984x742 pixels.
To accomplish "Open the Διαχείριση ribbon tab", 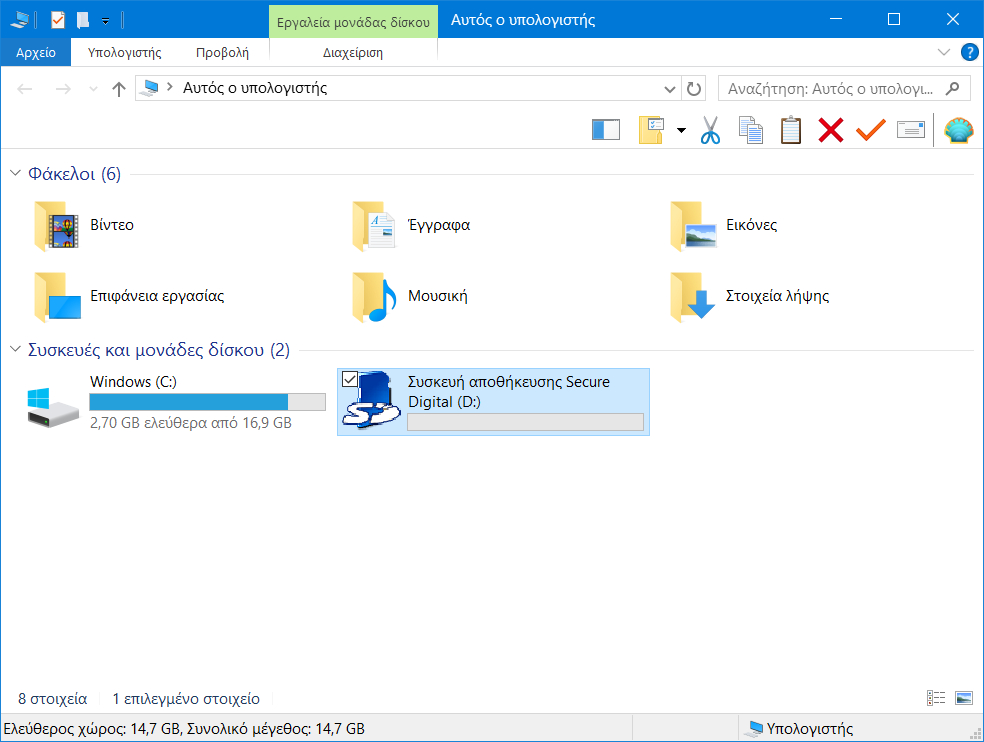I will click(x=353, y=53).
